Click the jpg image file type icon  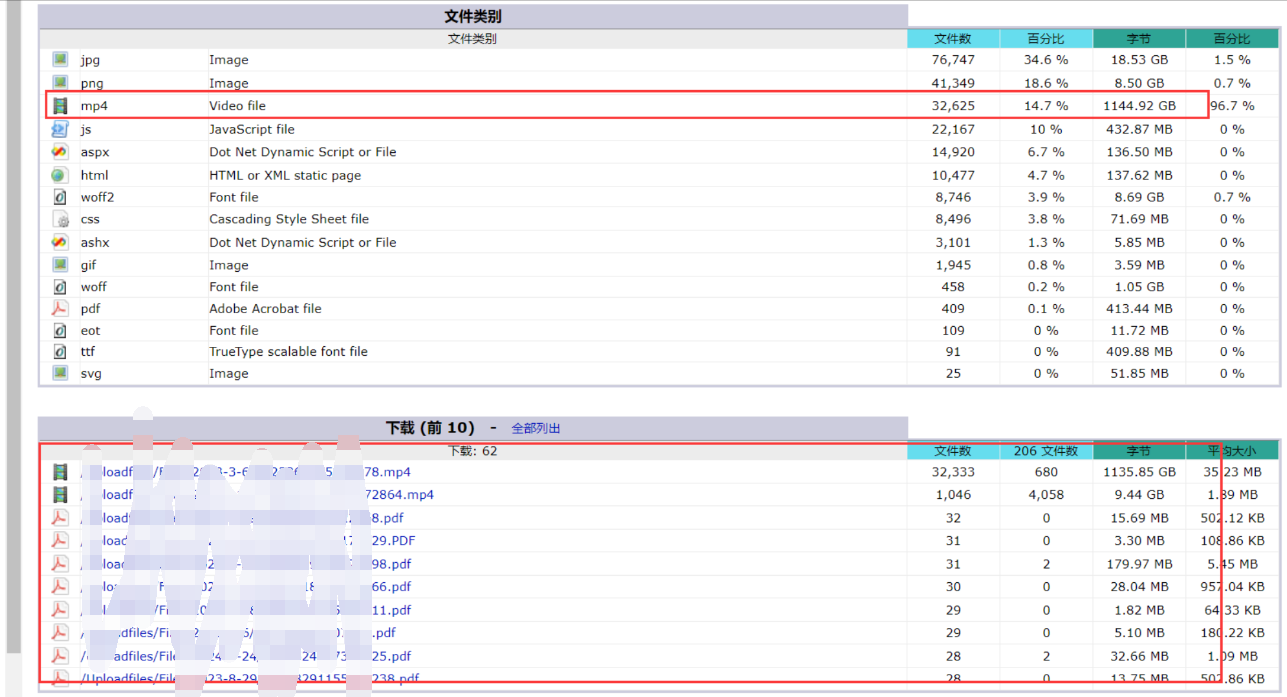[61, 60]
